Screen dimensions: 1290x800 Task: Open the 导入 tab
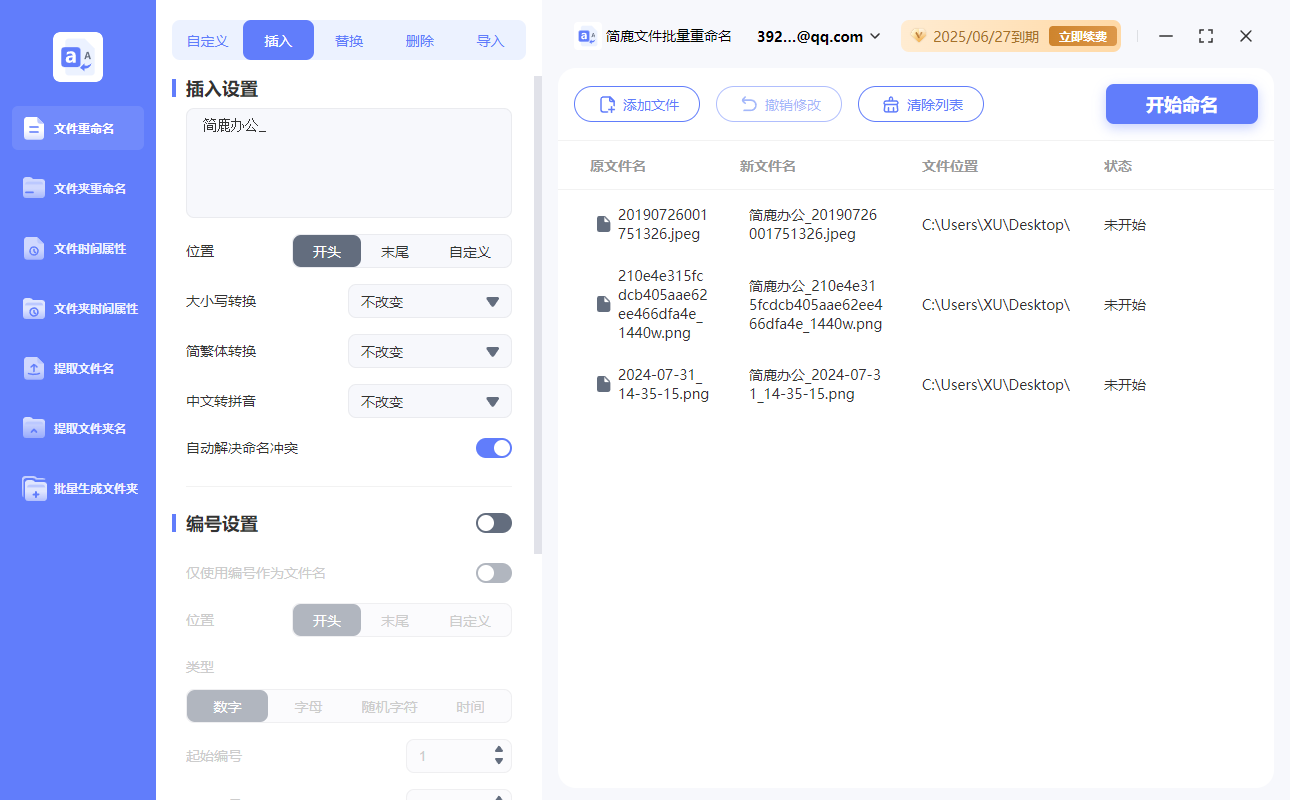click(x=491, y=39)
